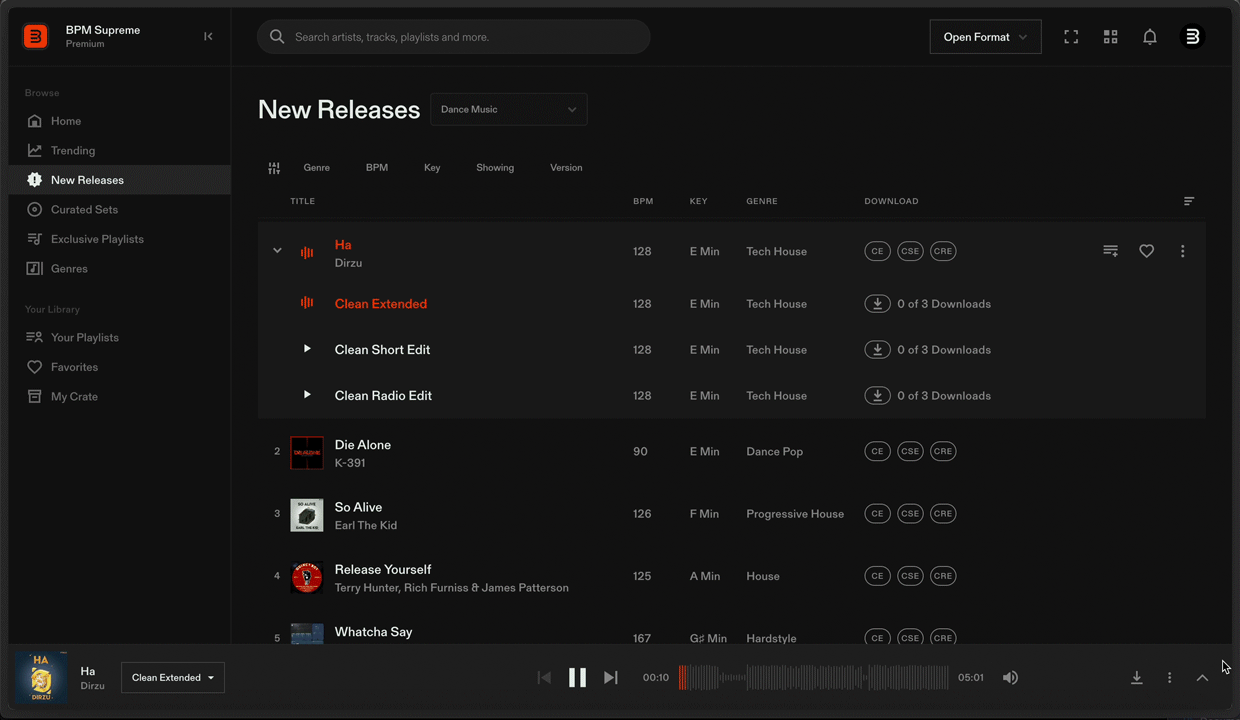
Task: Click the BPM Supreme logo icon
Action: pos(36,37)
